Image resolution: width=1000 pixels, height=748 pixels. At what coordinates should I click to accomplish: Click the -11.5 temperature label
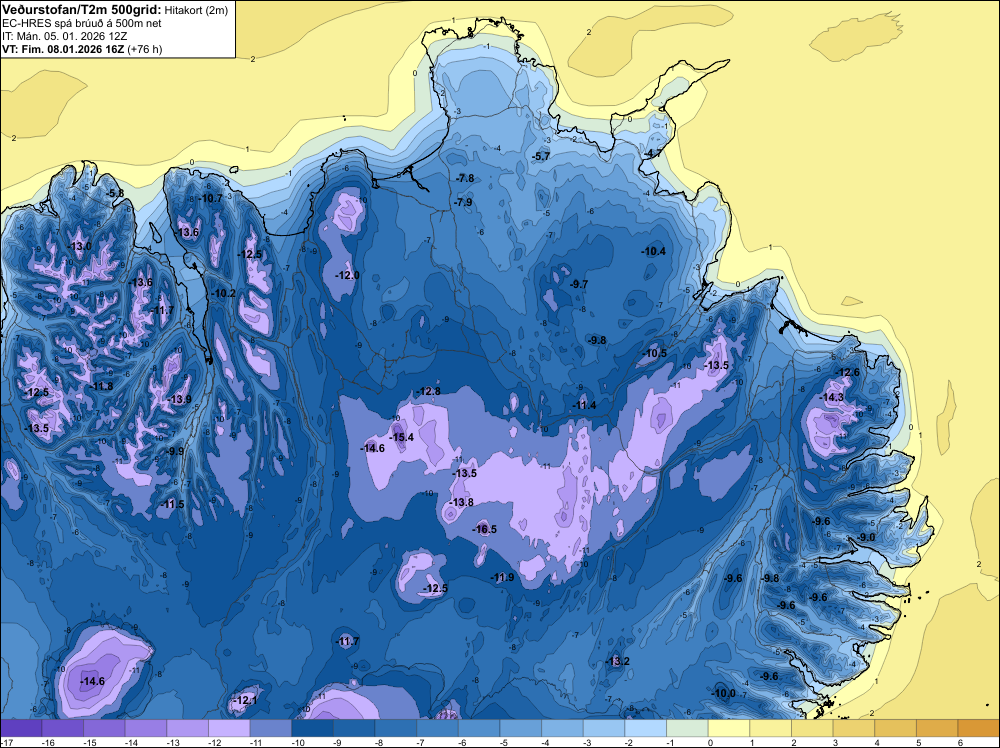(x=172, y=504)
